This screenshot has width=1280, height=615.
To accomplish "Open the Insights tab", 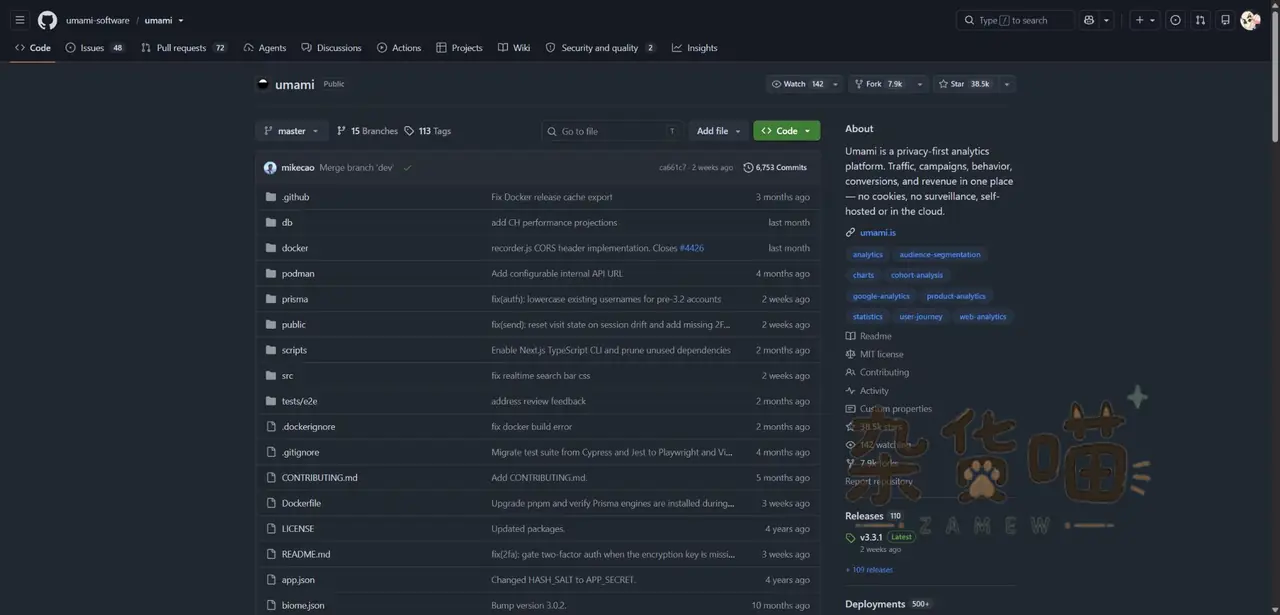I will point(694,48).
